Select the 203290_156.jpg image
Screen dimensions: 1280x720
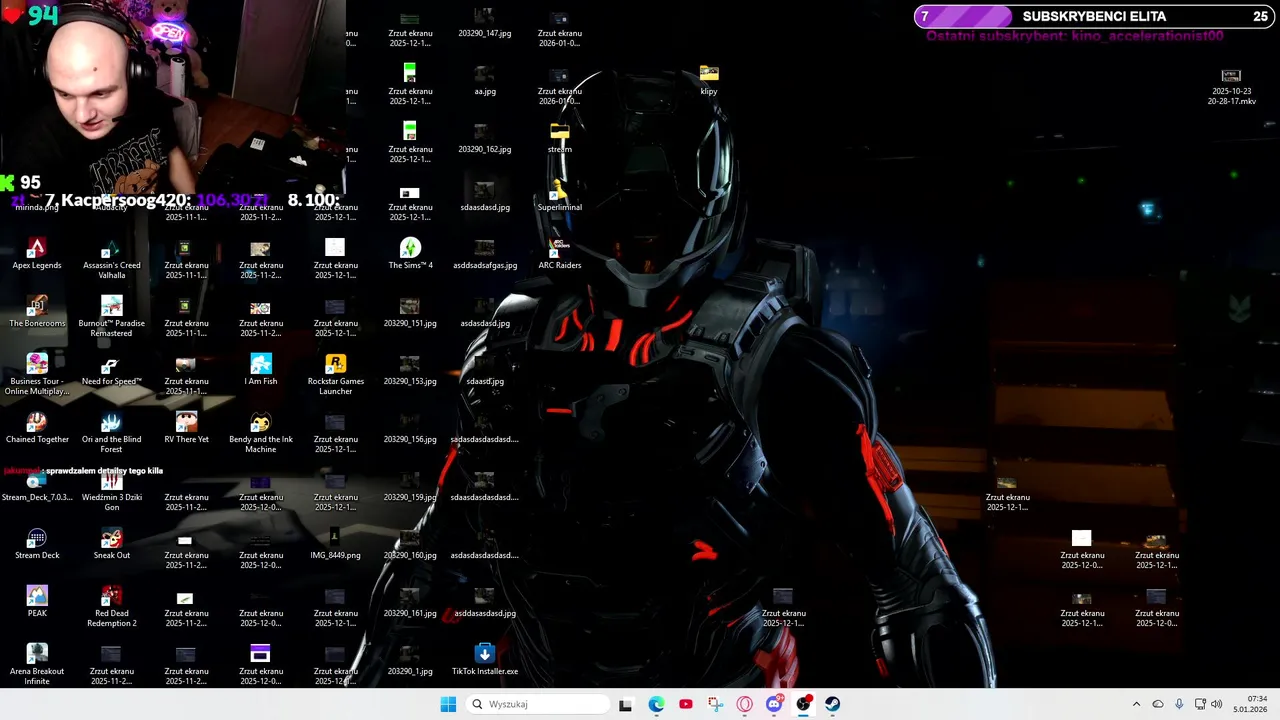(x=410, y=428)
